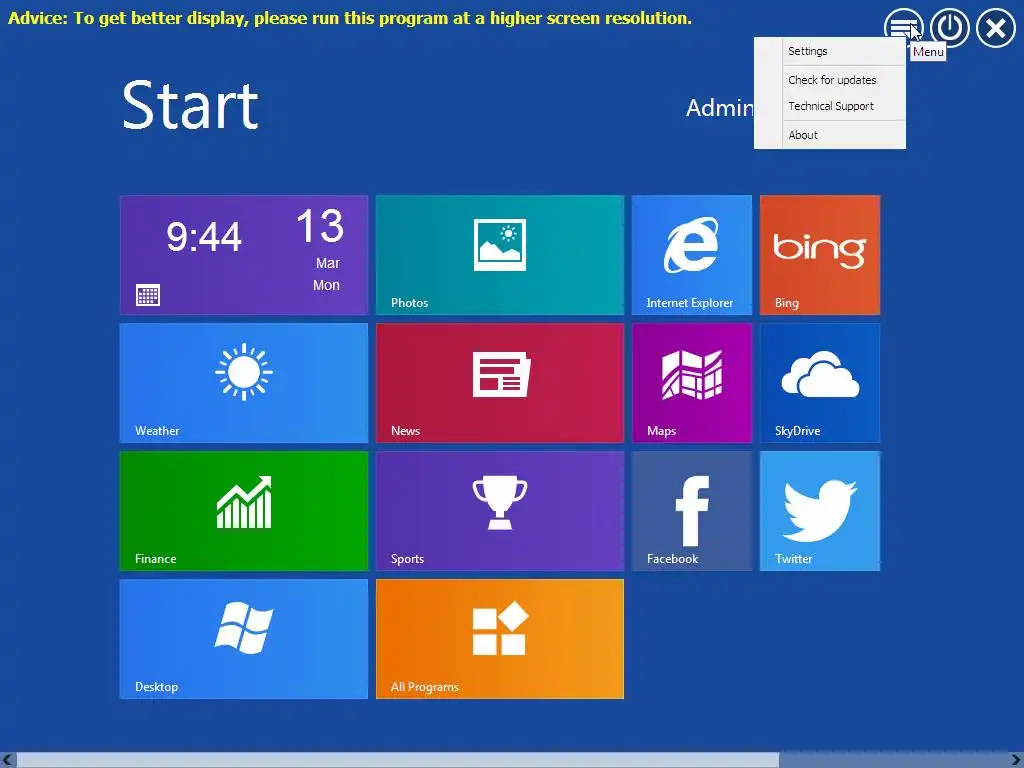
Task: Click the hamburger Menu button
Action: pos(903,27)
